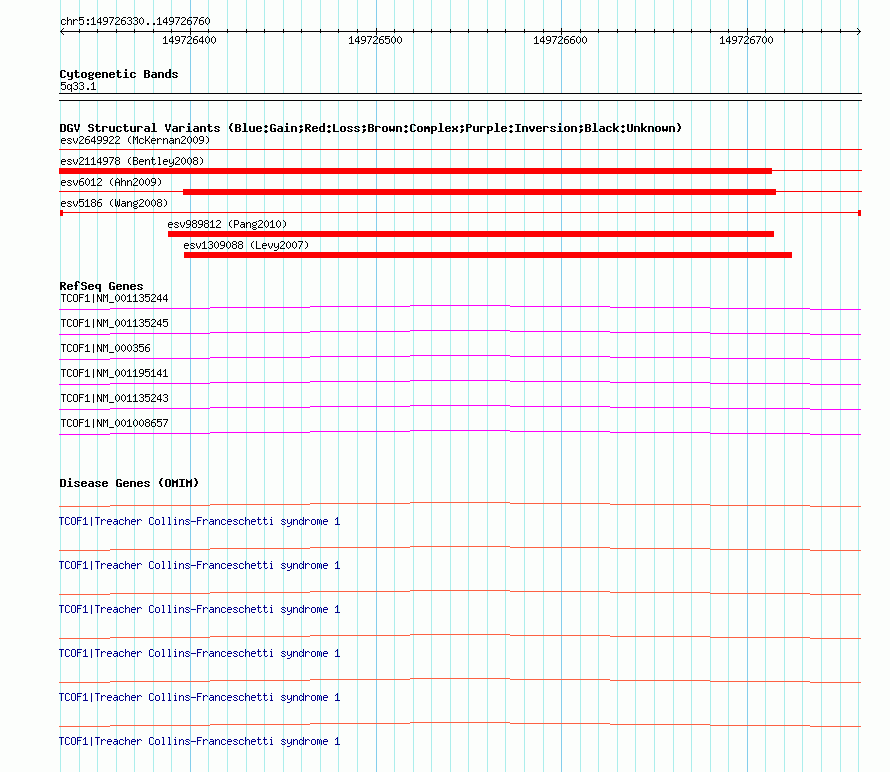Open variant esv6012 (Ahn2009)
Viewport: 890px width, 772px height.
(111, 182)
